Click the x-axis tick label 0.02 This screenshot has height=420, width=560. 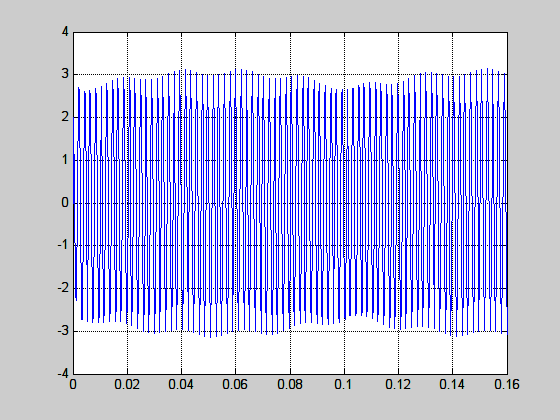coord(127,385)
